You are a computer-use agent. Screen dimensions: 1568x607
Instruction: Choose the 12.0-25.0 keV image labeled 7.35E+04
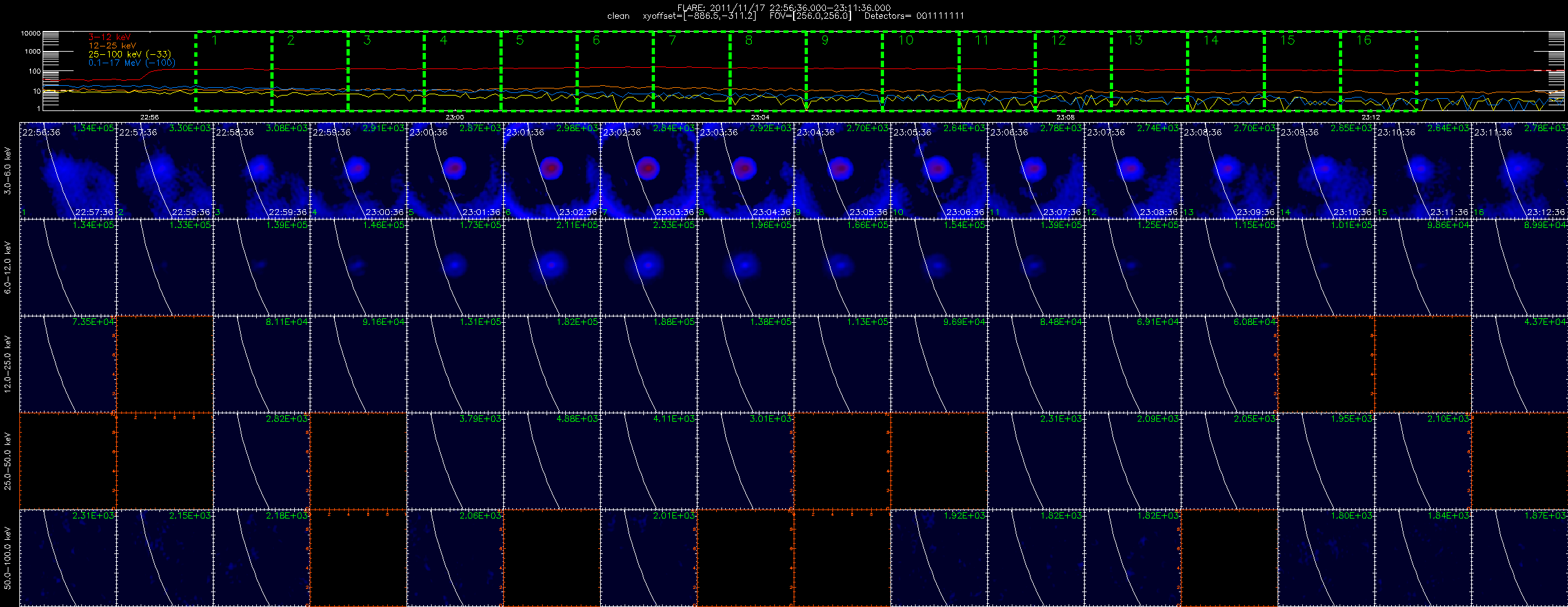(68, 364)
